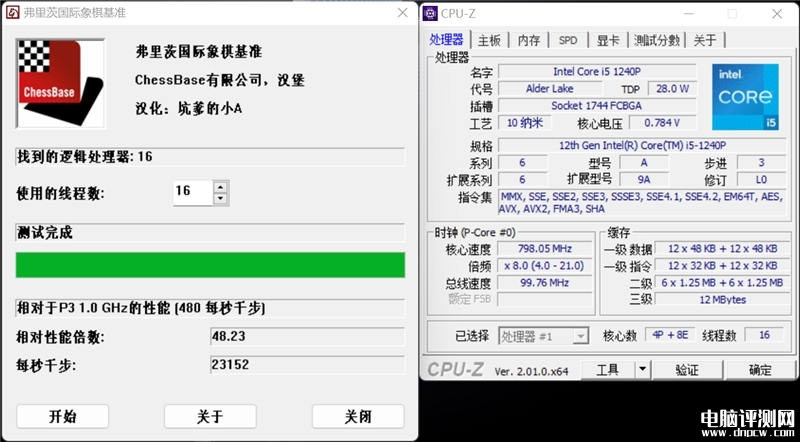Image resolution: width=800 pixels, height=442 pixels.
Task: Open the SPD tab
Action: pos(568,40)
